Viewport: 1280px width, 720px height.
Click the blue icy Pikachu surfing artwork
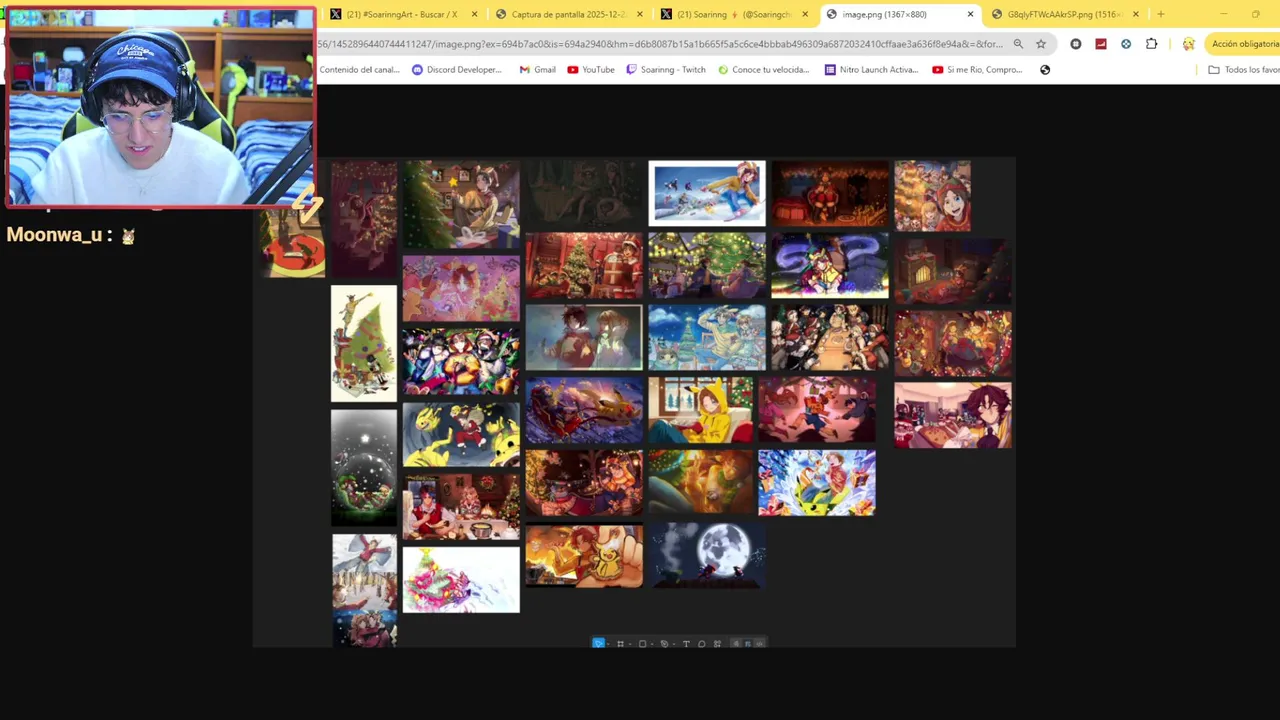coord(817,483)
